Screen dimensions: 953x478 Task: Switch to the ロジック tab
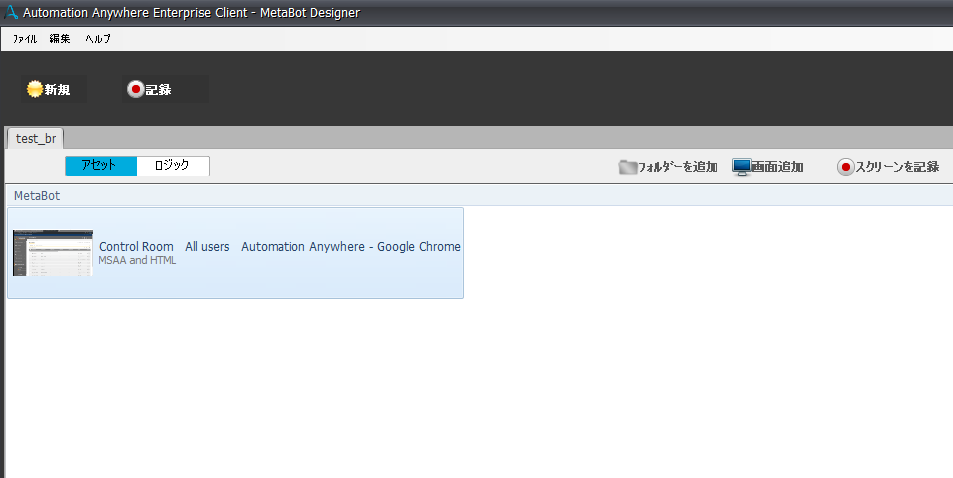[173, 165]
